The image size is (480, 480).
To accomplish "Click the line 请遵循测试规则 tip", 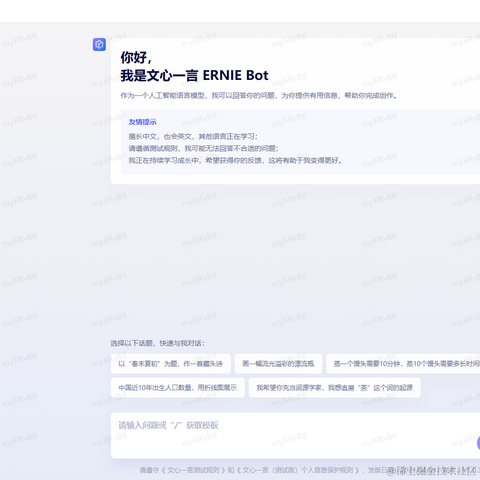I will (x=204, y=149).
